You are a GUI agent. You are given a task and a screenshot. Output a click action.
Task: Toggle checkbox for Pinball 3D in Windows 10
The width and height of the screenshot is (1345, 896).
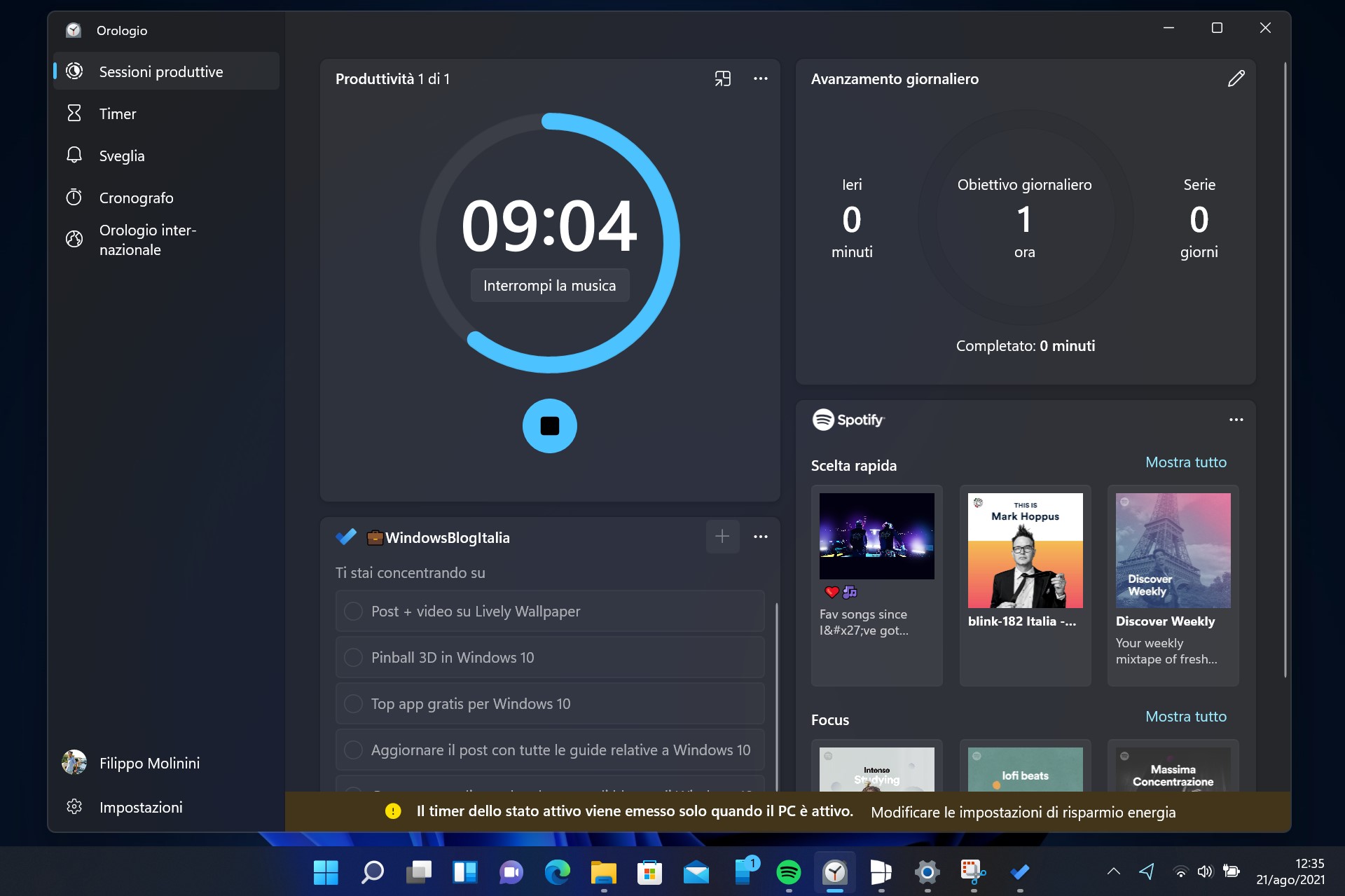click(354, 657)
